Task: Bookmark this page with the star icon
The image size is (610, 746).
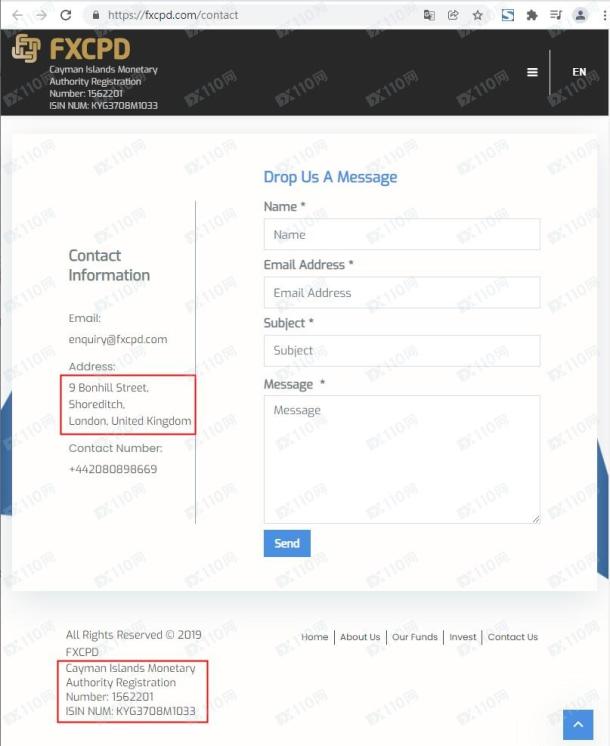Action: click(x=478, y=15)
